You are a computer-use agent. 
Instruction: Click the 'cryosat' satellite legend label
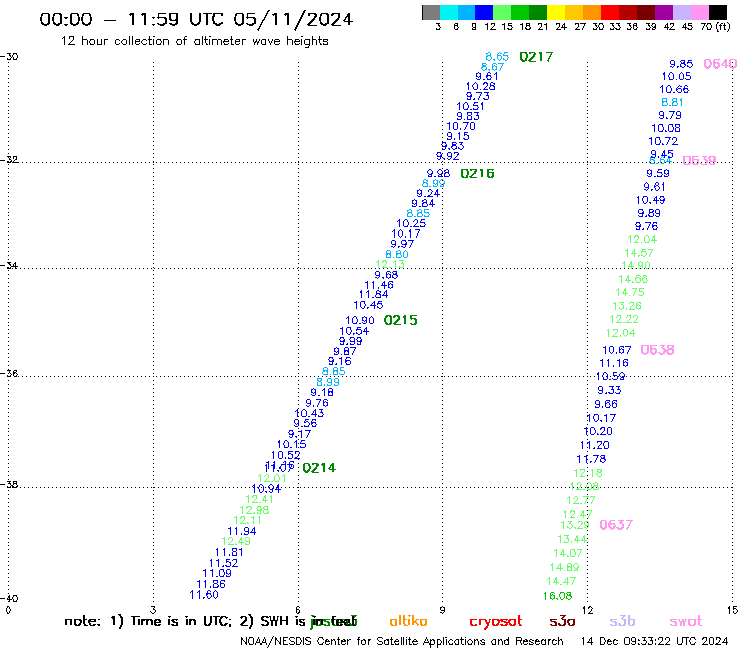point(496,622)
